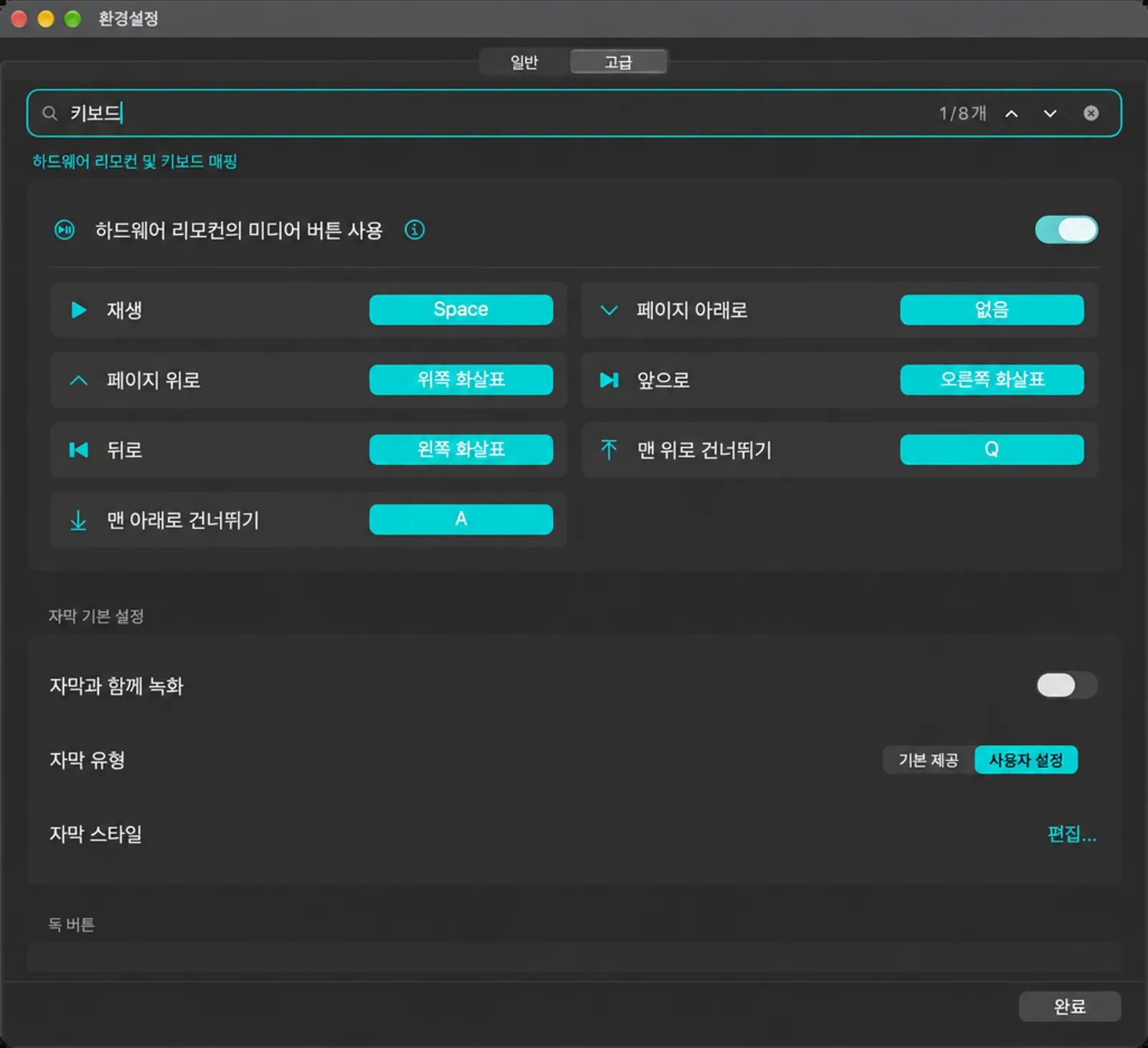Click the 자막 유형 label
This screenshot has height=1048, width=1148.
click(x=88, y=760)
